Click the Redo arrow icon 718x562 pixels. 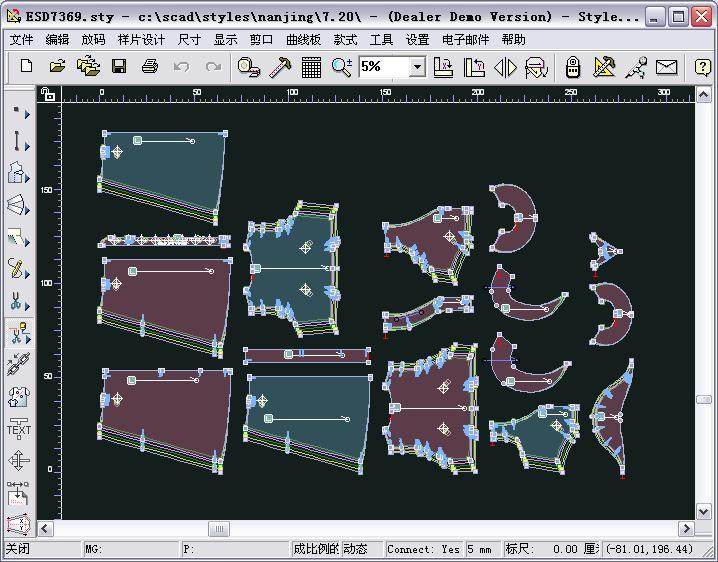point(213,67)
